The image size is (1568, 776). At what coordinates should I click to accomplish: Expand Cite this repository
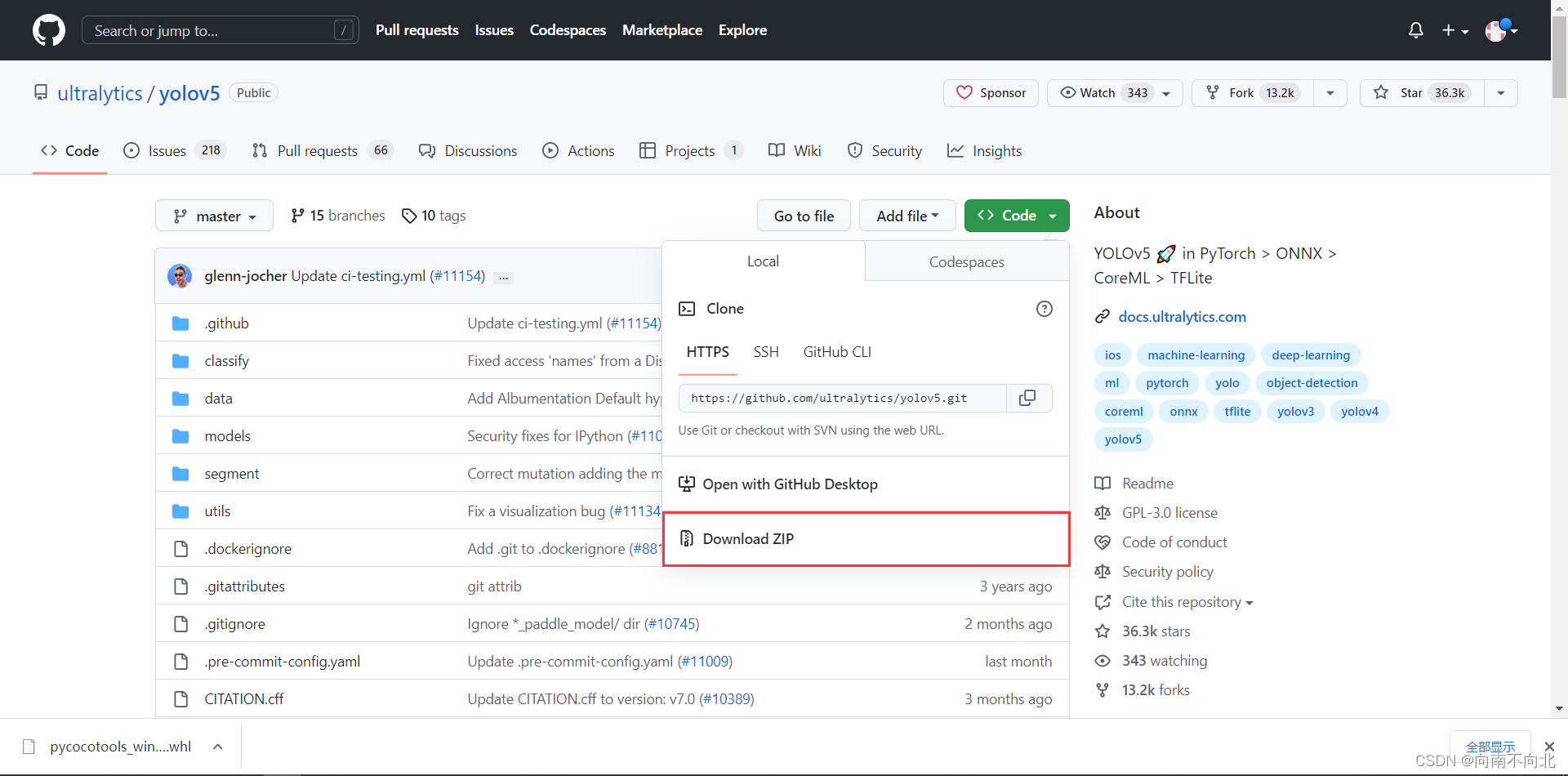1187,602
